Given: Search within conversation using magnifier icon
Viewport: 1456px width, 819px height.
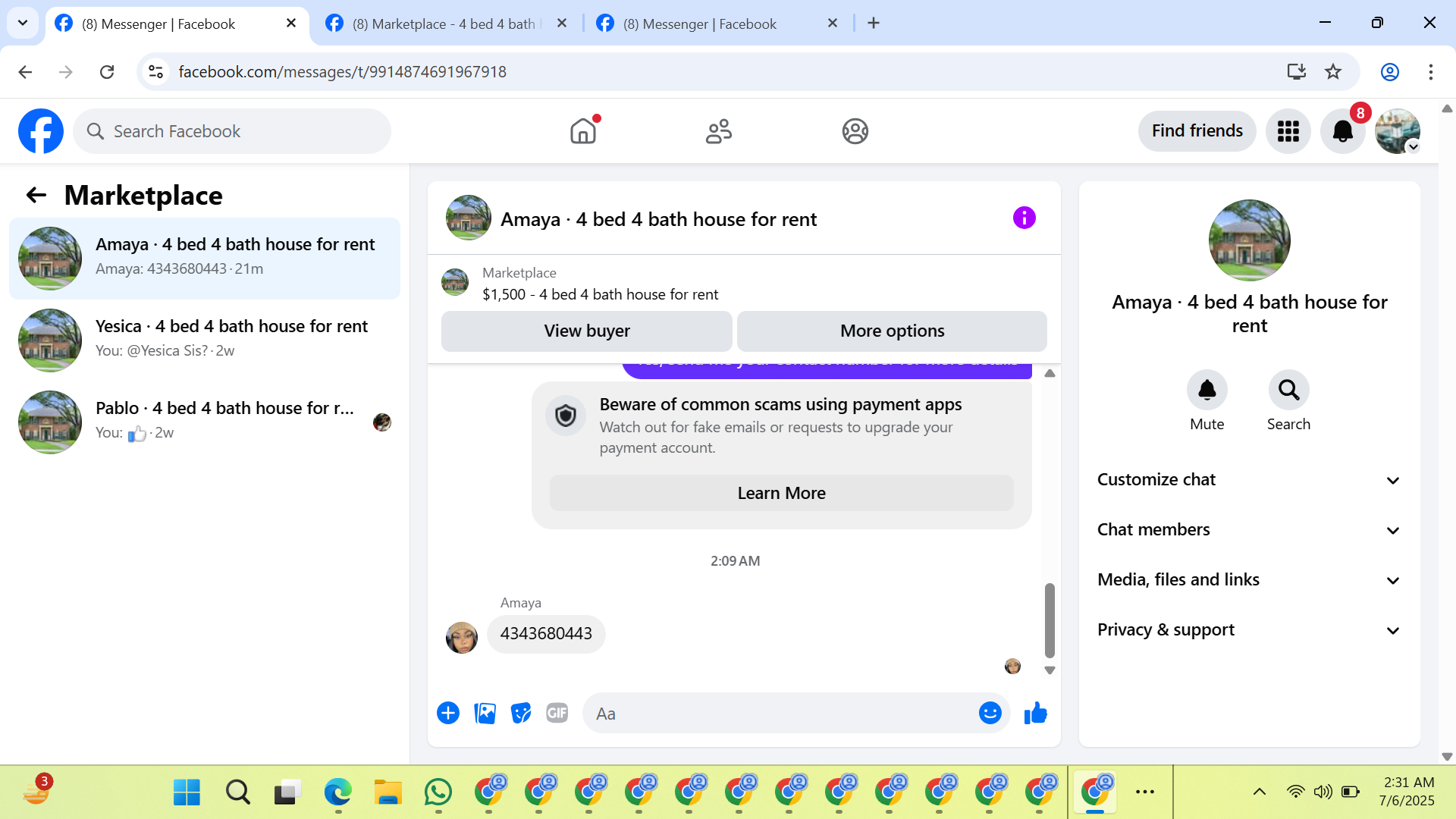Looking at the screenshot, I should click(x=1288, y=391).
